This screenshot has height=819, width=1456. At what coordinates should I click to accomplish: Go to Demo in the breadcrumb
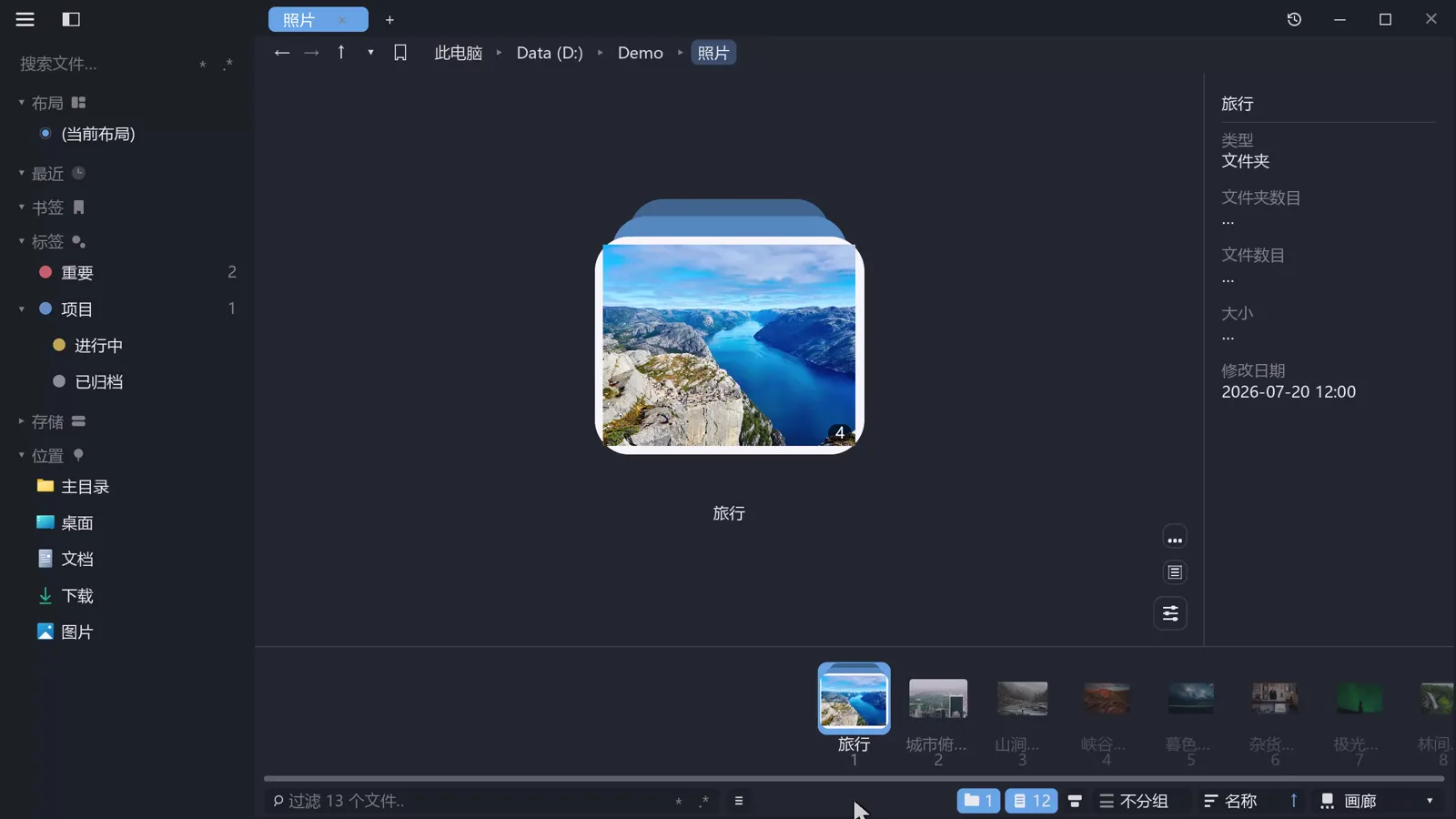point(641,53)
